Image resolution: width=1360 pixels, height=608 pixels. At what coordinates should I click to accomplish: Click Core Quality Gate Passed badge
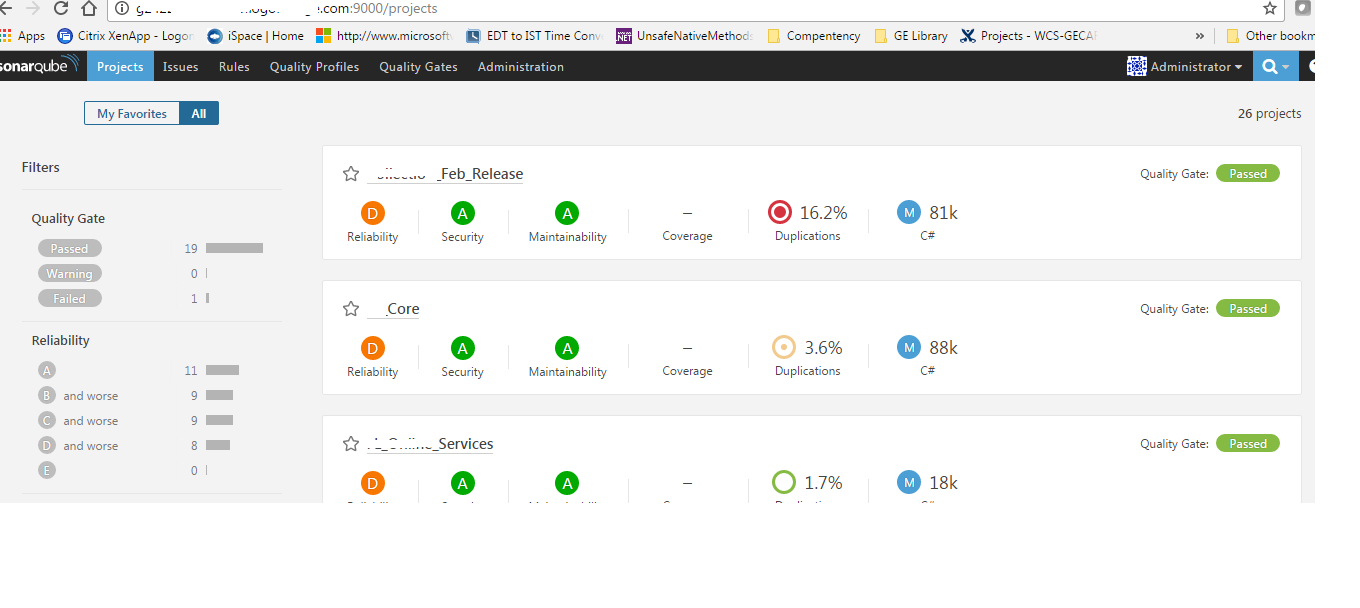(x=1248, y=309)
